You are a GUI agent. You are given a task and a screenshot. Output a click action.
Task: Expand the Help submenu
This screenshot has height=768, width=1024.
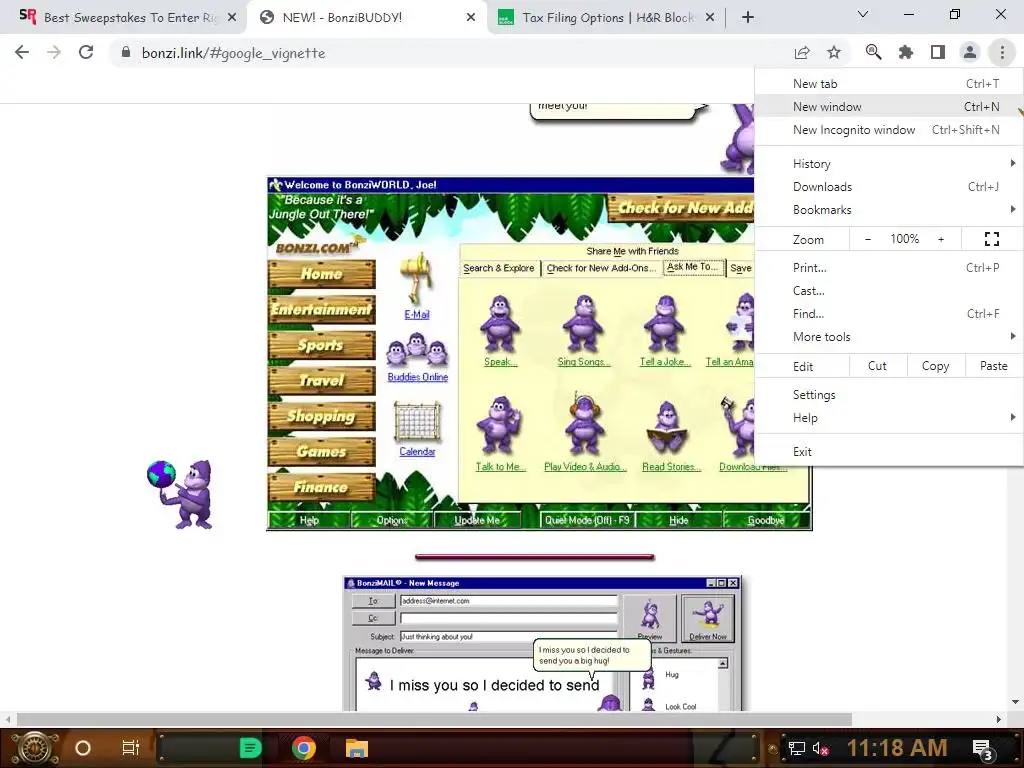(x=889, y=417)
